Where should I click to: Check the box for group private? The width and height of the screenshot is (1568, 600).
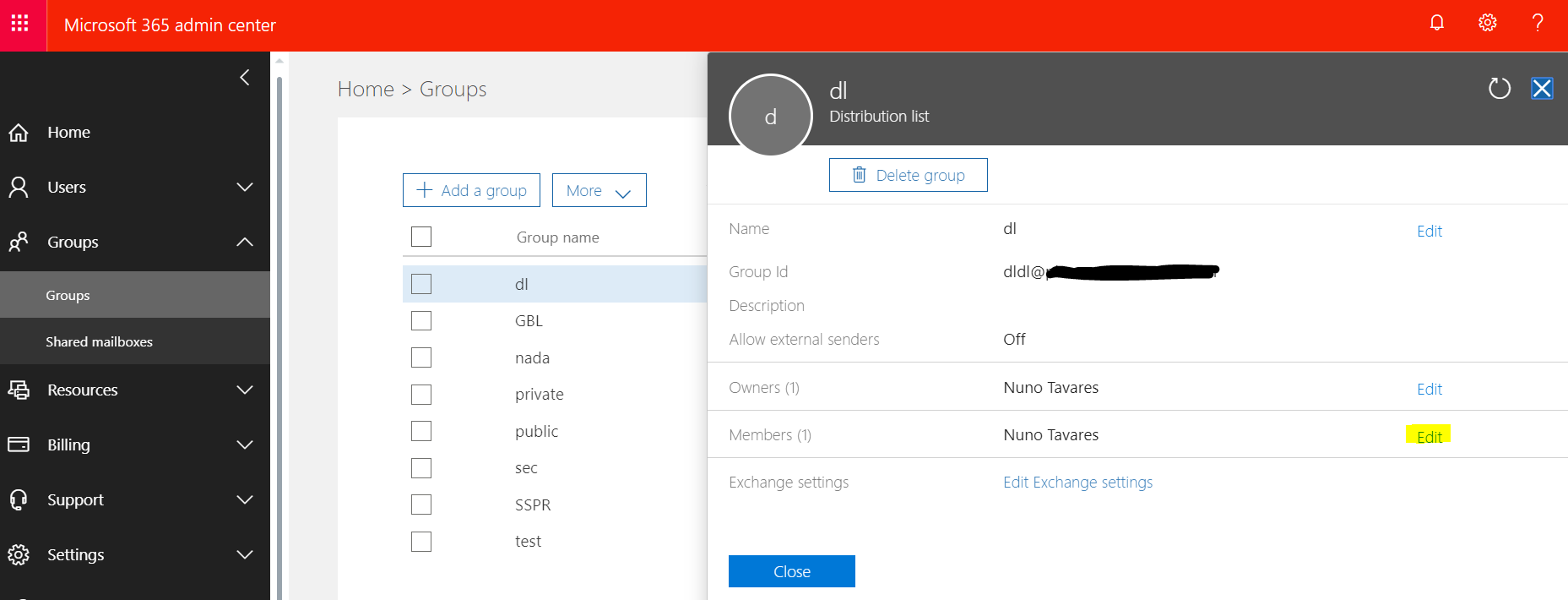tap(421, 395)
